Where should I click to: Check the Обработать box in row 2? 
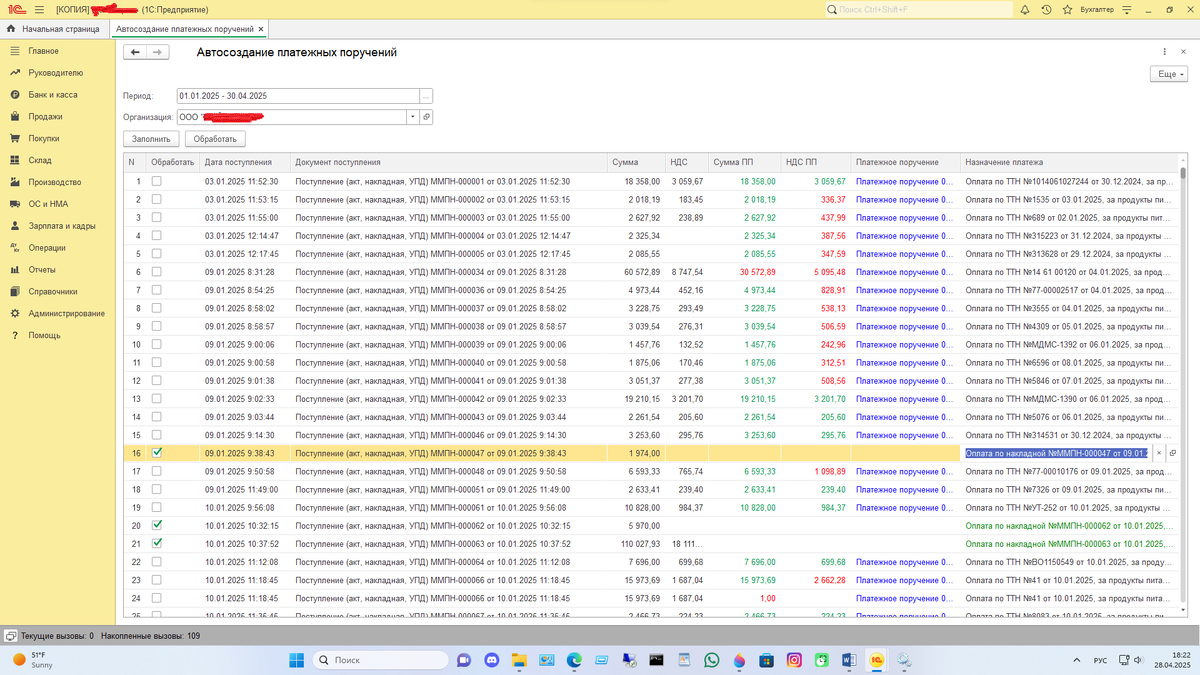(x=156, y=200)
